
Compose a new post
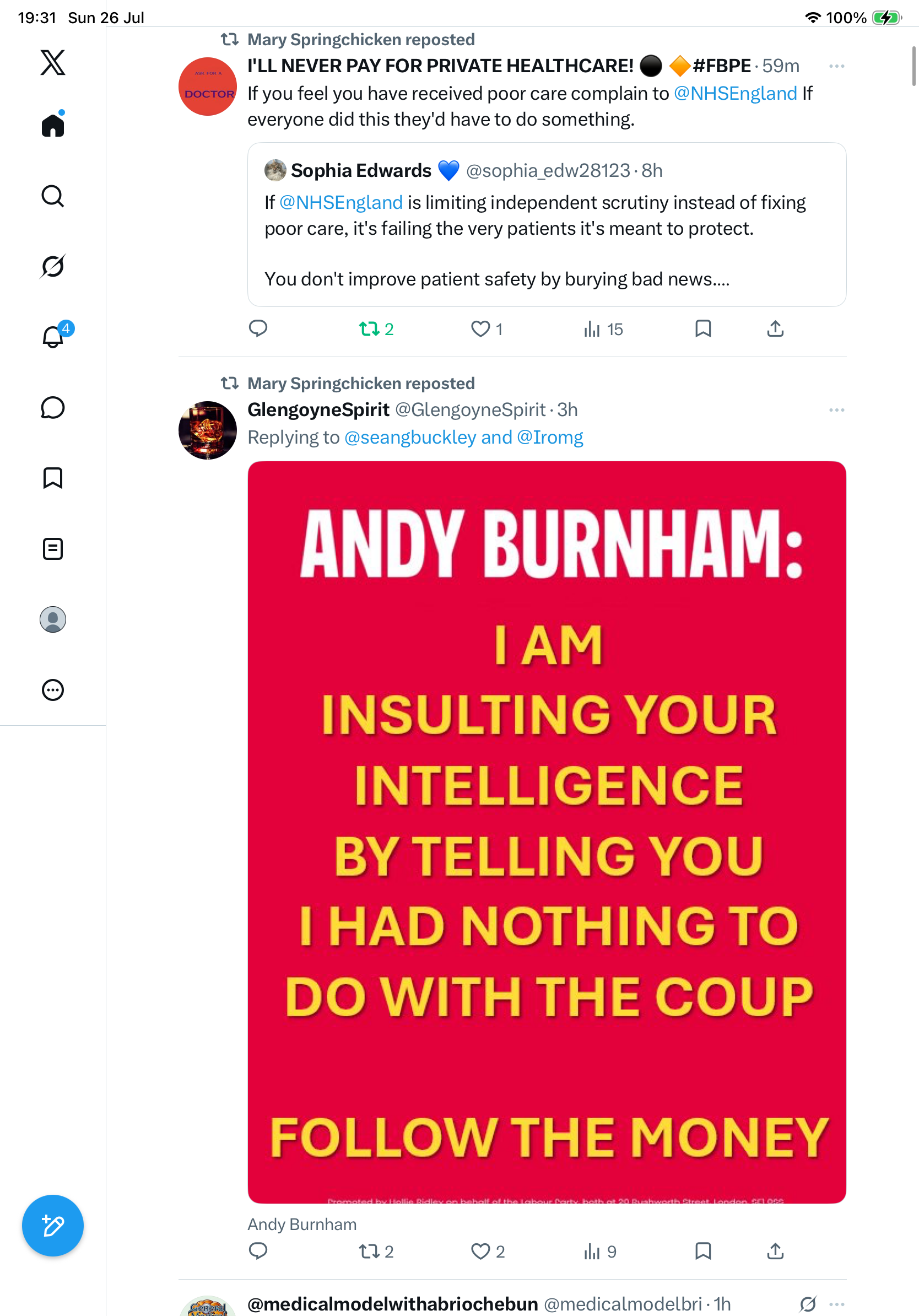53,1226
